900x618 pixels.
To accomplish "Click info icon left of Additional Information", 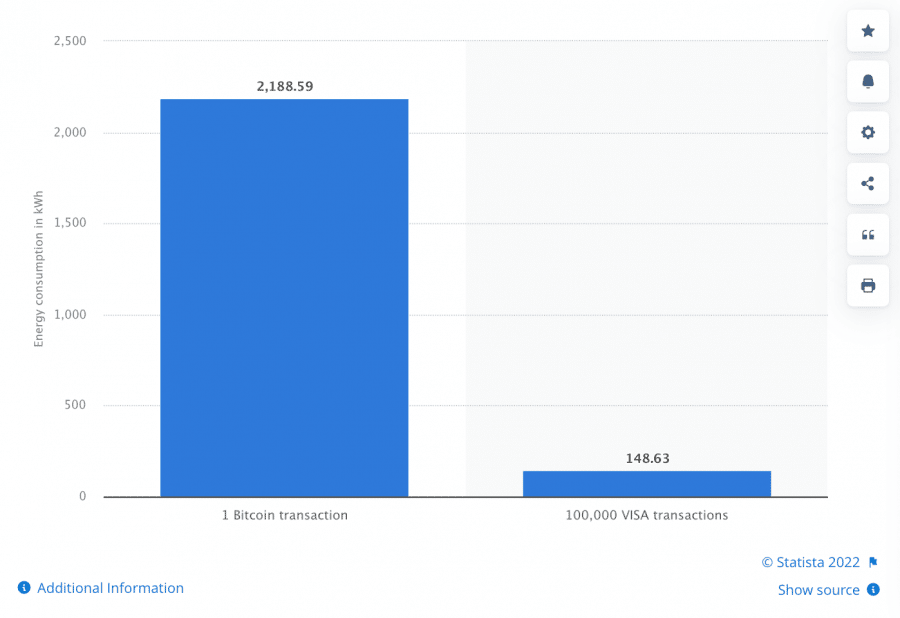I will point(24,588).
